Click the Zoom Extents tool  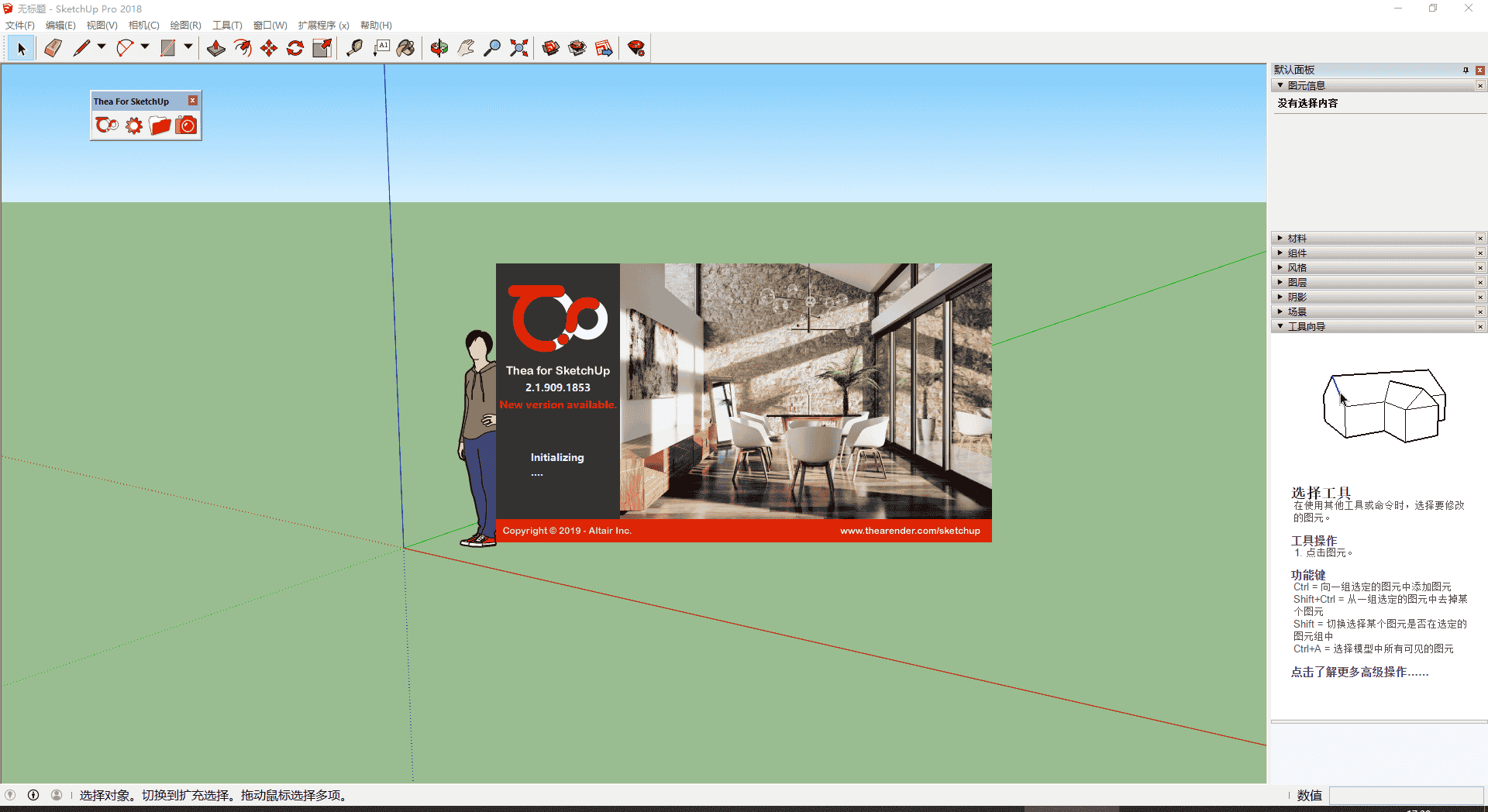tap(519, 49)
